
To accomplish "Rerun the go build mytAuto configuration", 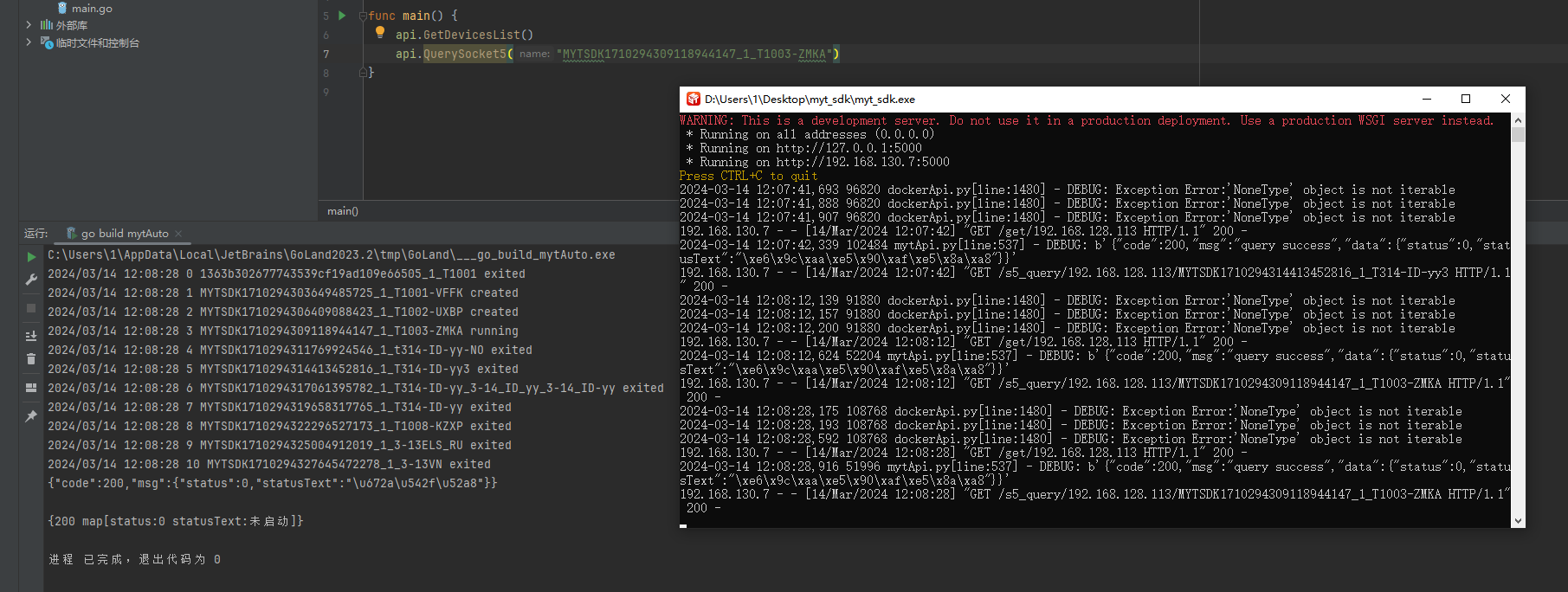I will coord(31,257).
